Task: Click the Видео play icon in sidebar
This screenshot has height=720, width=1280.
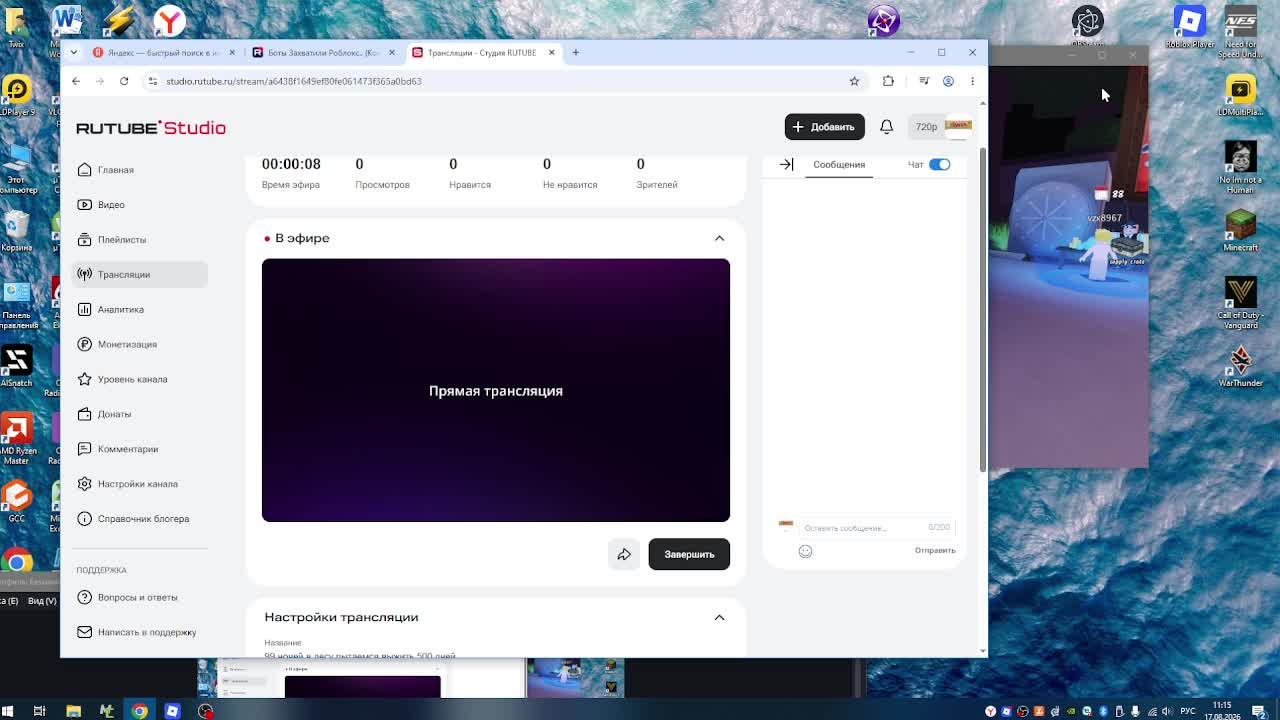Action: tap(85, 205)
